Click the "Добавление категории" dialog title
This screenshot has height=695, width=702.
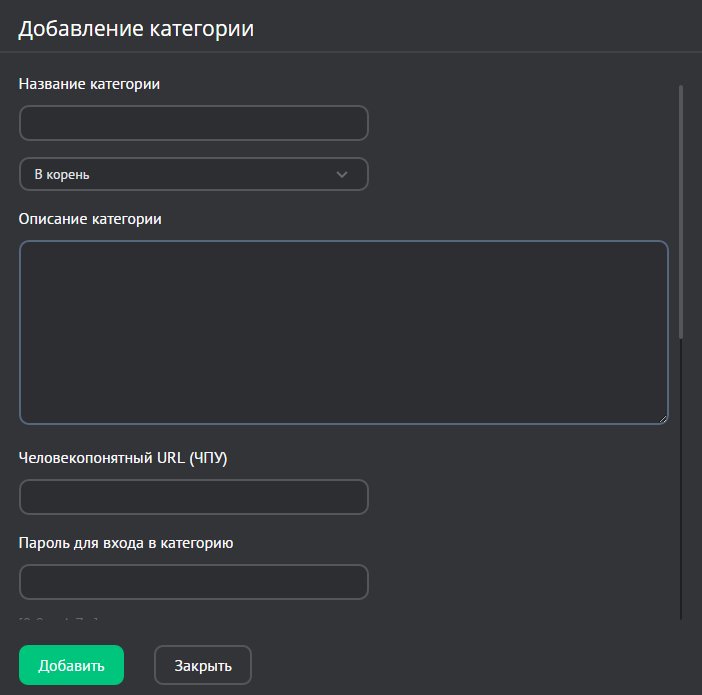(x=136, y=29)
